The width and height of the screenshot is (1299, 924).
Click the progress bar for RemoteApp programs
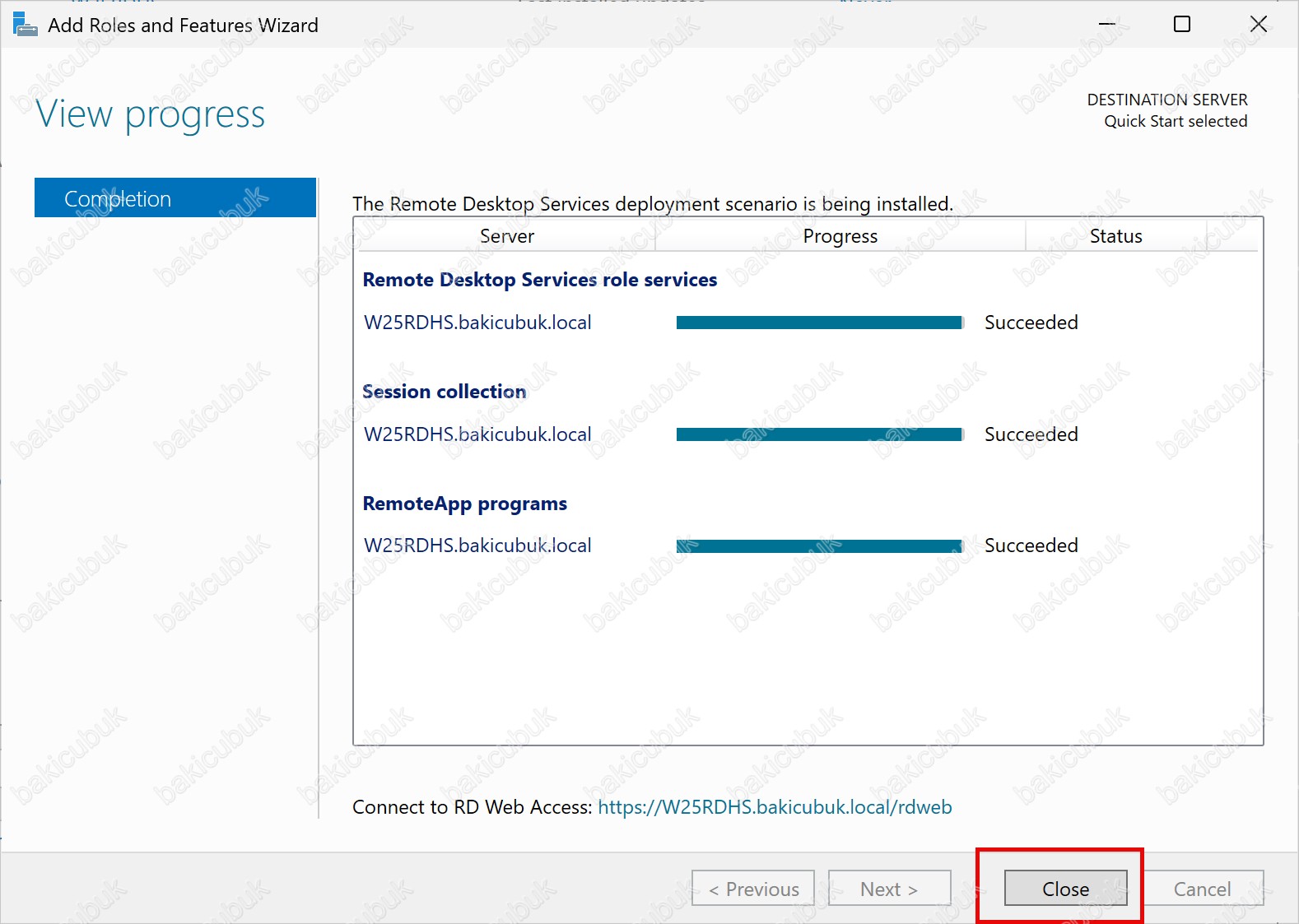tap(819, 546)
